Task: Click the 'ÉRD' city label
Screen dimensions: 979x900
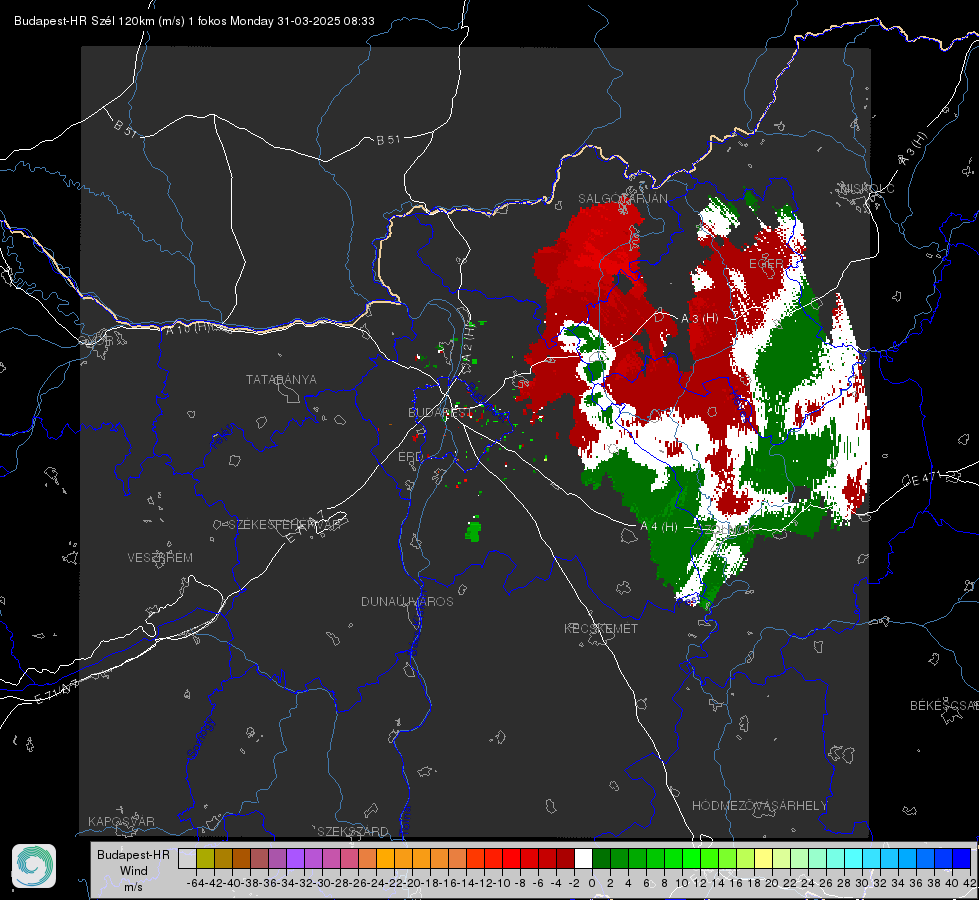Action: tap(410, 457)
